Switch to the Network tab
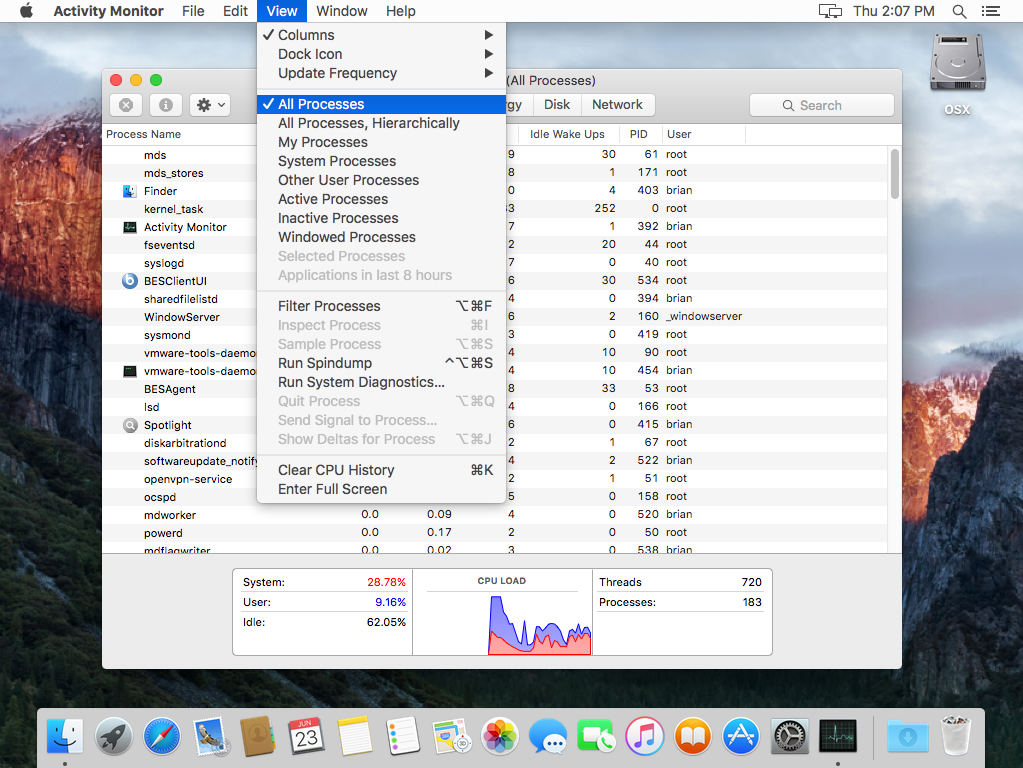The height and width of the screenshot is (768, 1023). point(617,105)
